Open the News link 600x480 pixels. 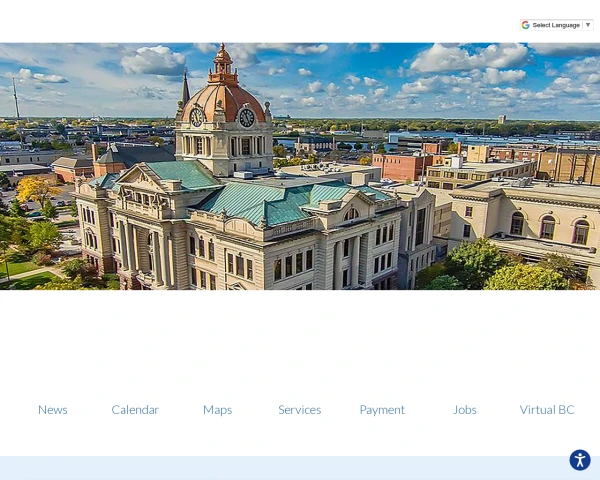click(53, 410)
